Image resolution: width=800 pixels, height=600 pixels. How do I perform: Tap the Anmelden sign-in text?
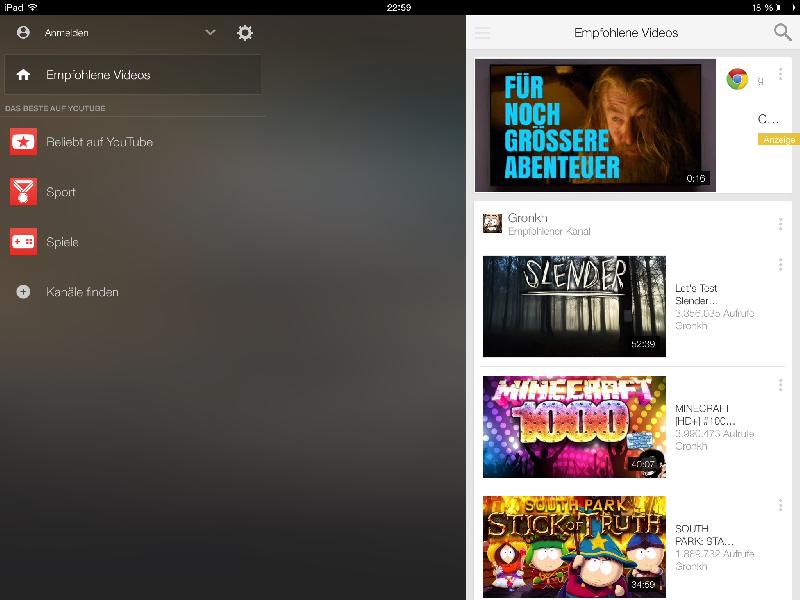(x=67, y=33)
